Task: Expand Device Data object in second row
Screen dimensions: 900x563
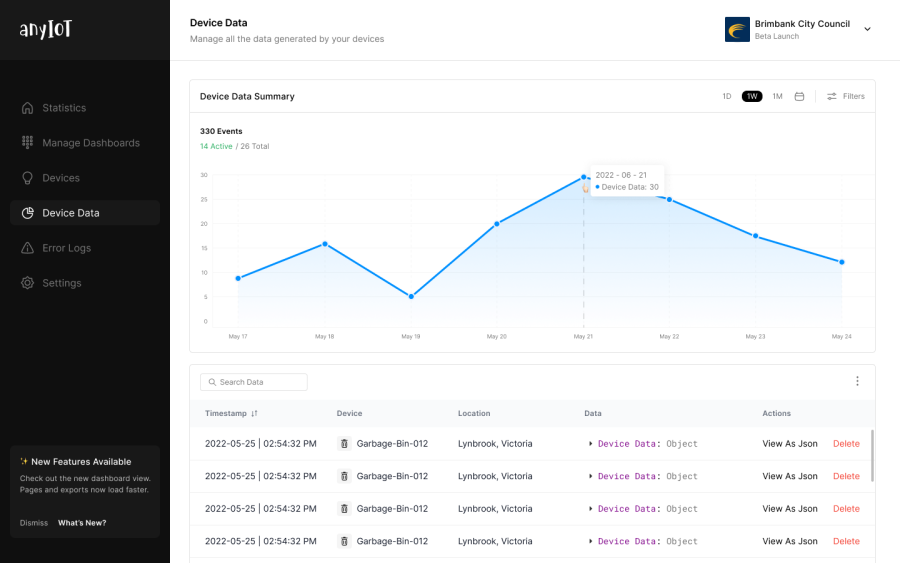Action: point(591,476)
